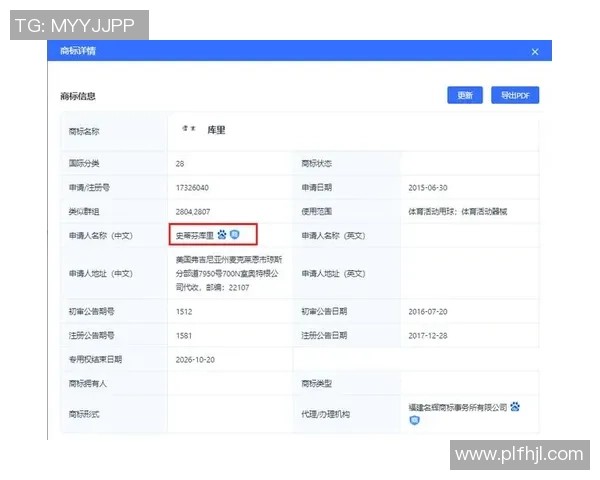Click the shield icon next to 史蒂芬库里
600x480 pixels.
pos(235,234)
